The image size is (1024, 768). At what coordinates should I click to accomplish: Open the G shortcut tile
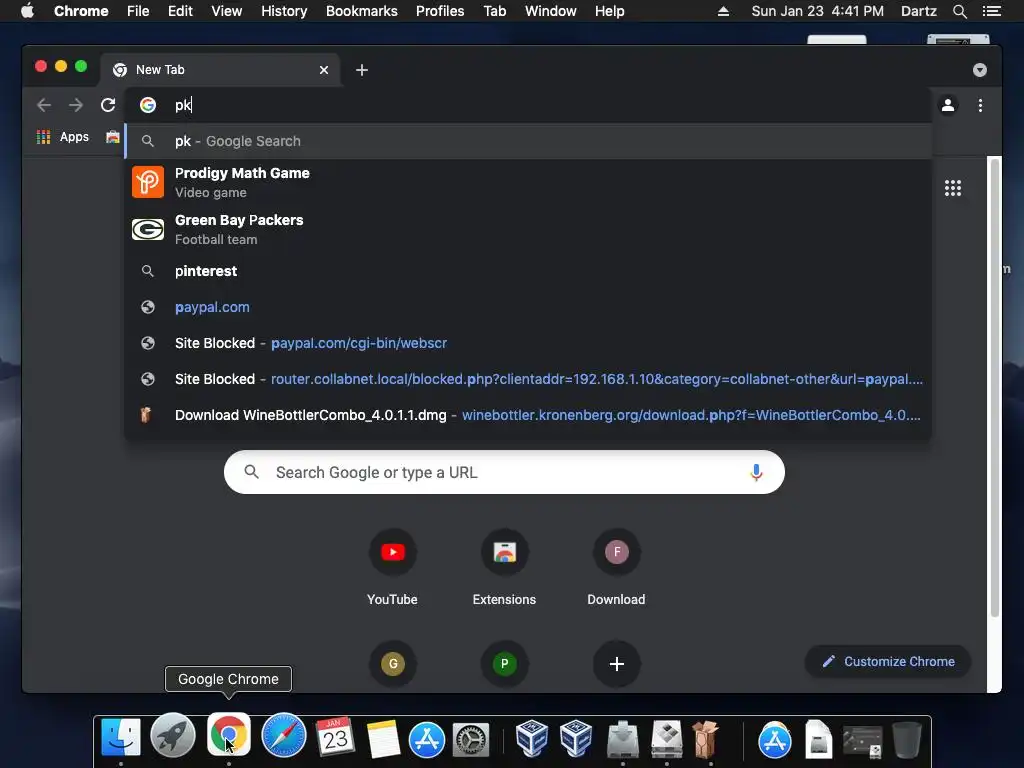[392, 664]
